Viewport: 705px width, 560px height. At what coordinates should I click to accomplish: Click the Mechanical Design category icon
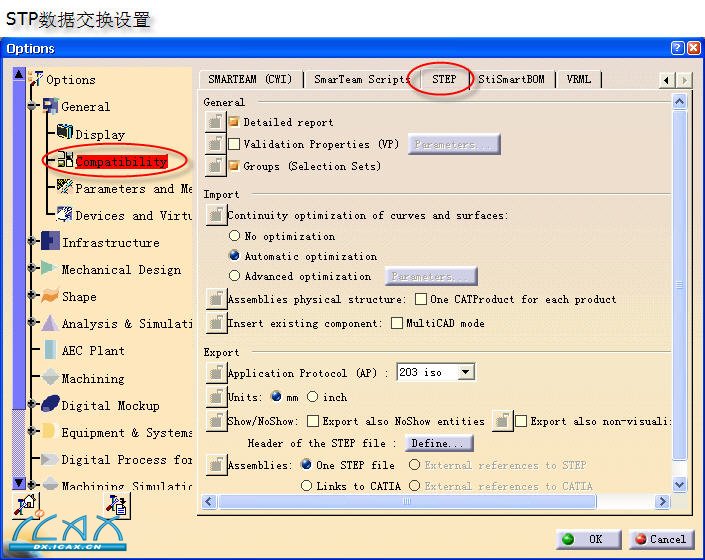click(x=49, y=268)
